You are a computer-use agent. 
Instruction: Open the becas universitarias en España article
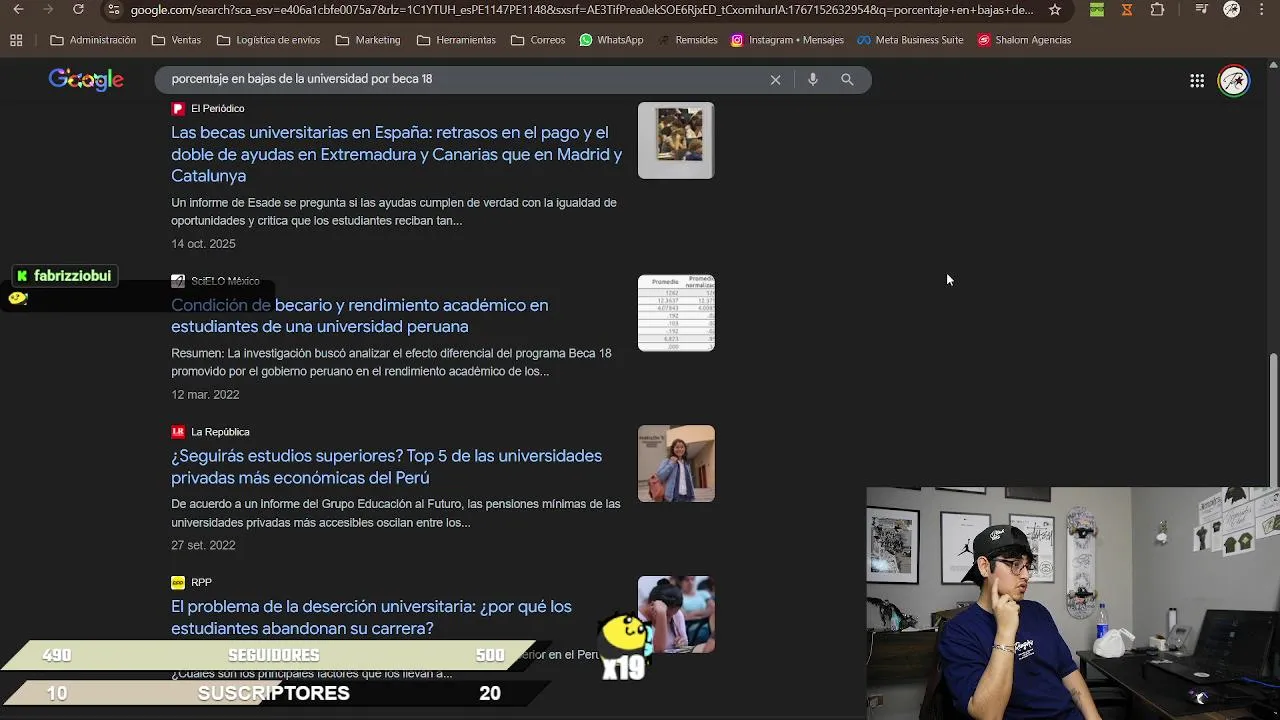tap(397, 154)
